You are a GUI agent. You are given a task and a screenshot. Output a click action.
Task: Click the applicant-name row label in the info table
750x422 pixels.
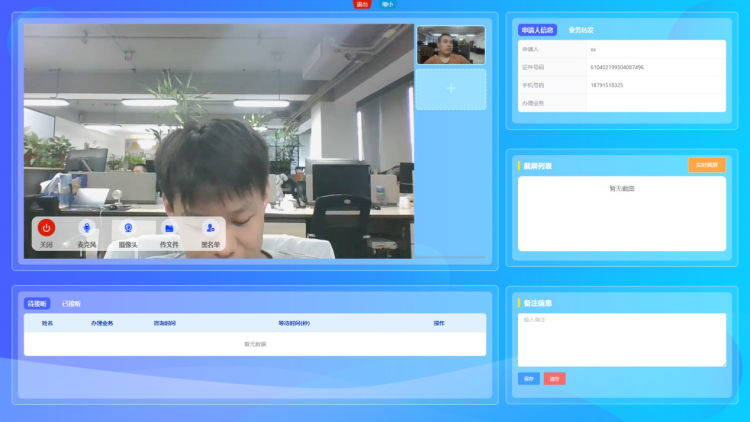[x=530, y=50]
